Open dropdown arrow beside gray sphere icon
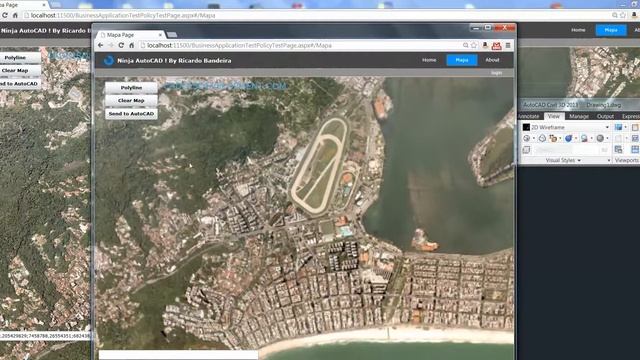The height and width of the screenshot is (360, 640). coord(607,138)
